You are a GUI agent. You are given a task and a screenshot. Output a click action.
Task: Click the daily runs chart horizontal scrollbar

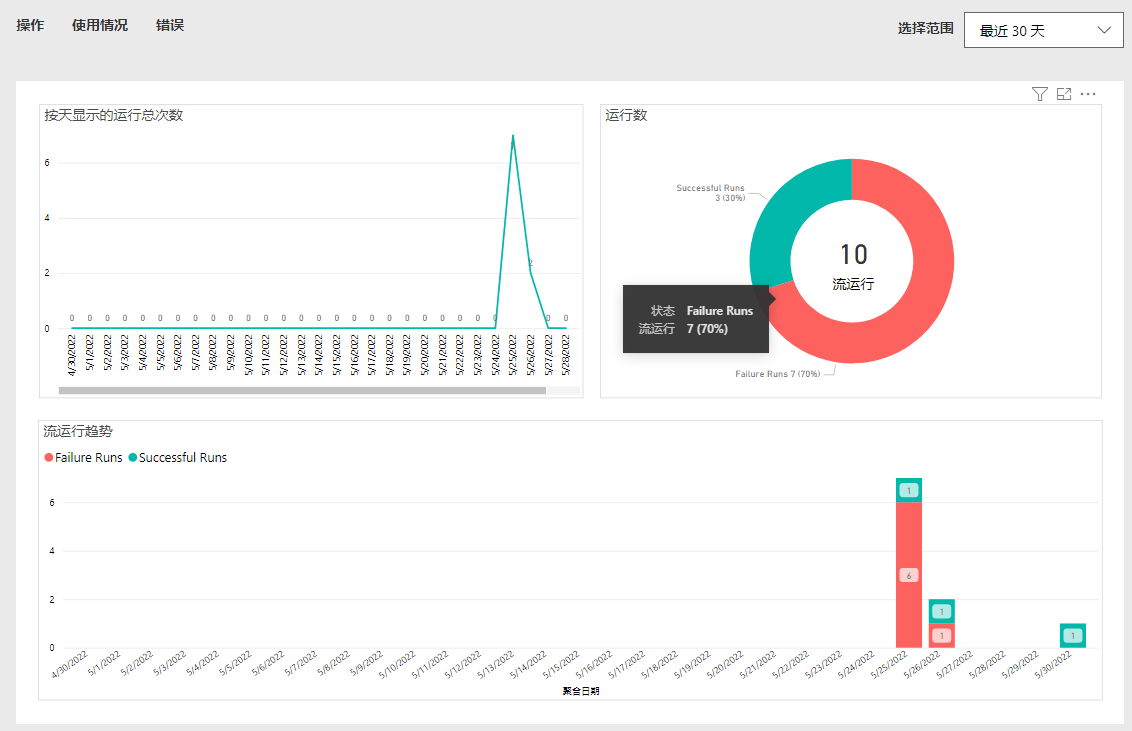coord(302,390)
